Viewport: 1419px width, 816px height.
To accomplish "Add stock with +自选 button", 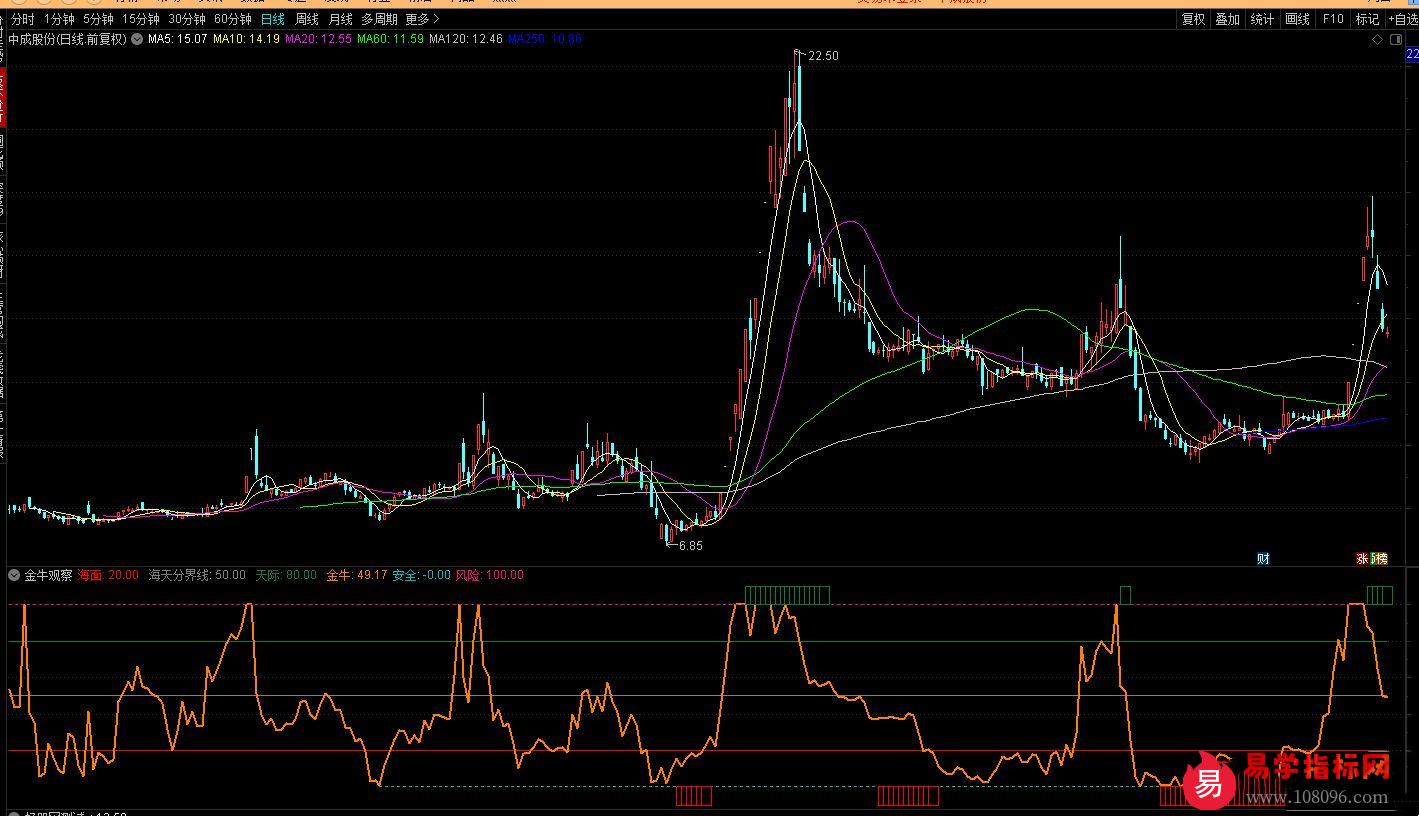I will (1402, 19).
